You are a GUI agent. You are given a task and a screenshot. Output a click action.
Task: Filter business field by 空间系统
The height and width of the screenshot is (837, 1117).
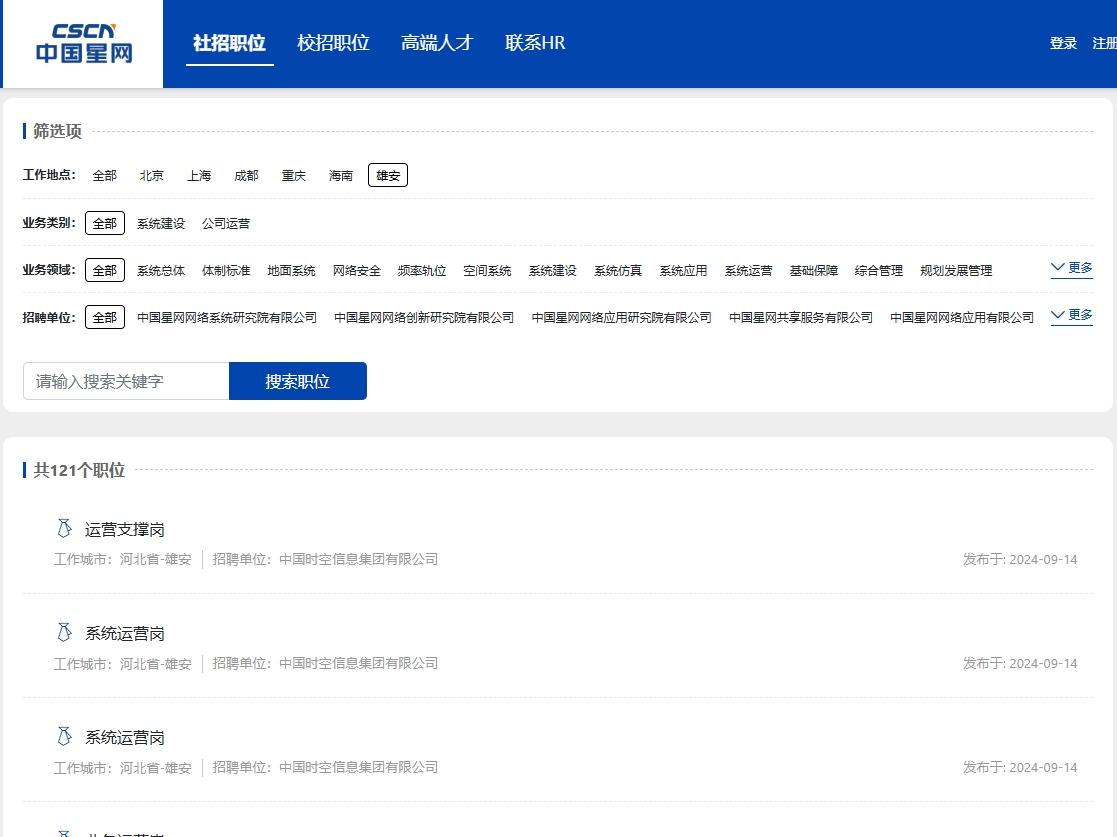tap(487, 270)
